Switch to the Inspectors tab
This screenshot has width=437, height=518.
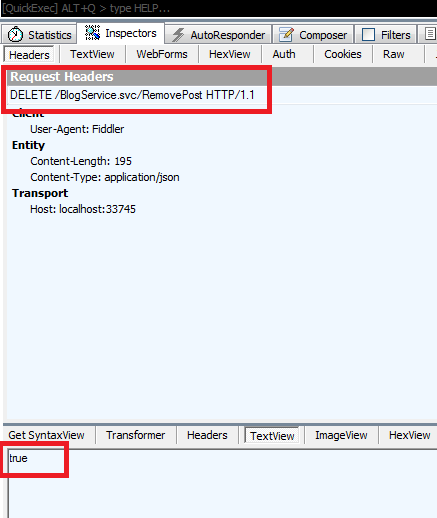121,33
